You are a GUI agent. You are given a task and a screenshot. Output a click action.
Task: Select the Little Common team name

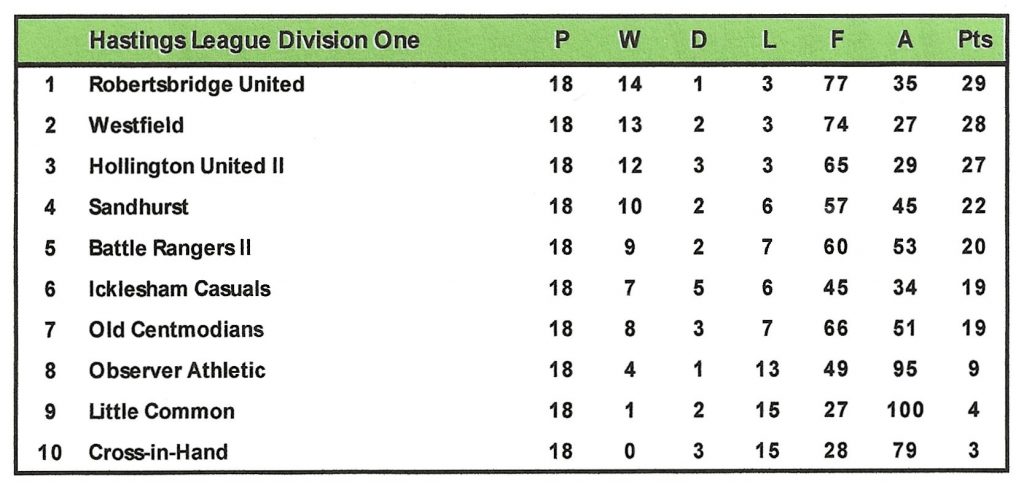coord(162,411)
